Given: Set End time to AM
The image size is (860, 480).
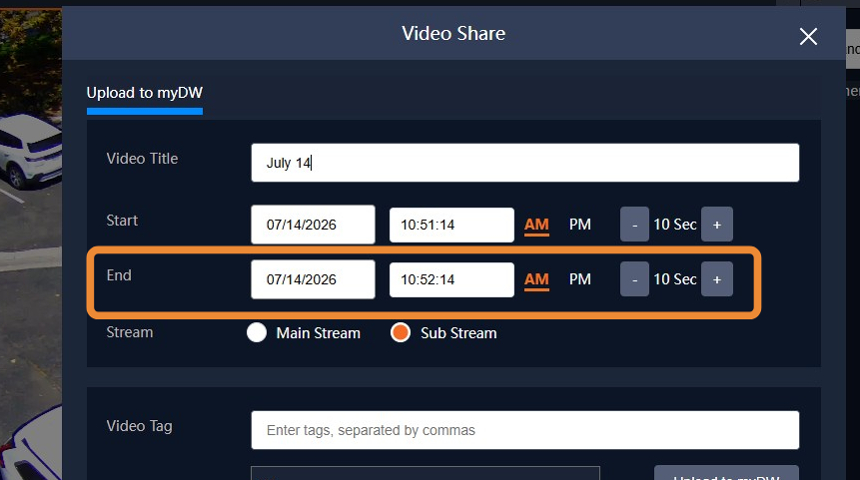Looking at the screenshot, I should point(536,280).
